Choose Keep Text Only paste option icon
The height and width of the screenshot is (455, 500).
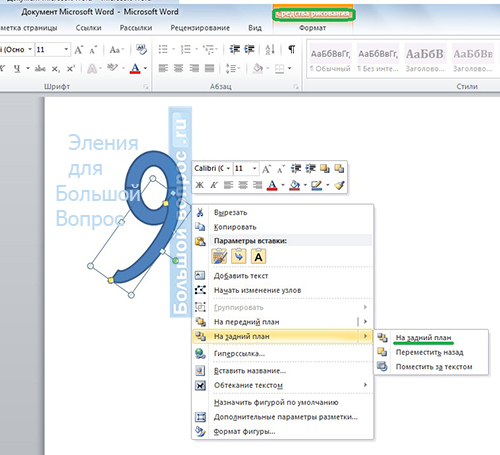[x=258, y=257]
